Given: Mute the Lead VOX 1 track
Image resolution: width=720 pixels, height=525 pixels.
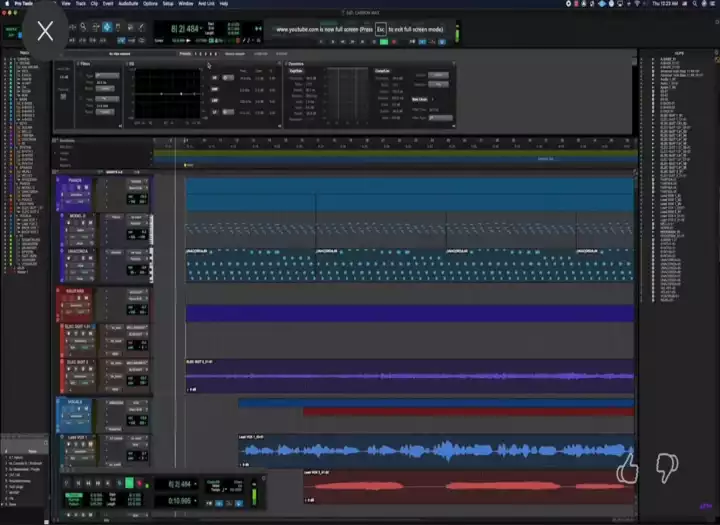Looking at the screenshot, I should pos(90,444).
